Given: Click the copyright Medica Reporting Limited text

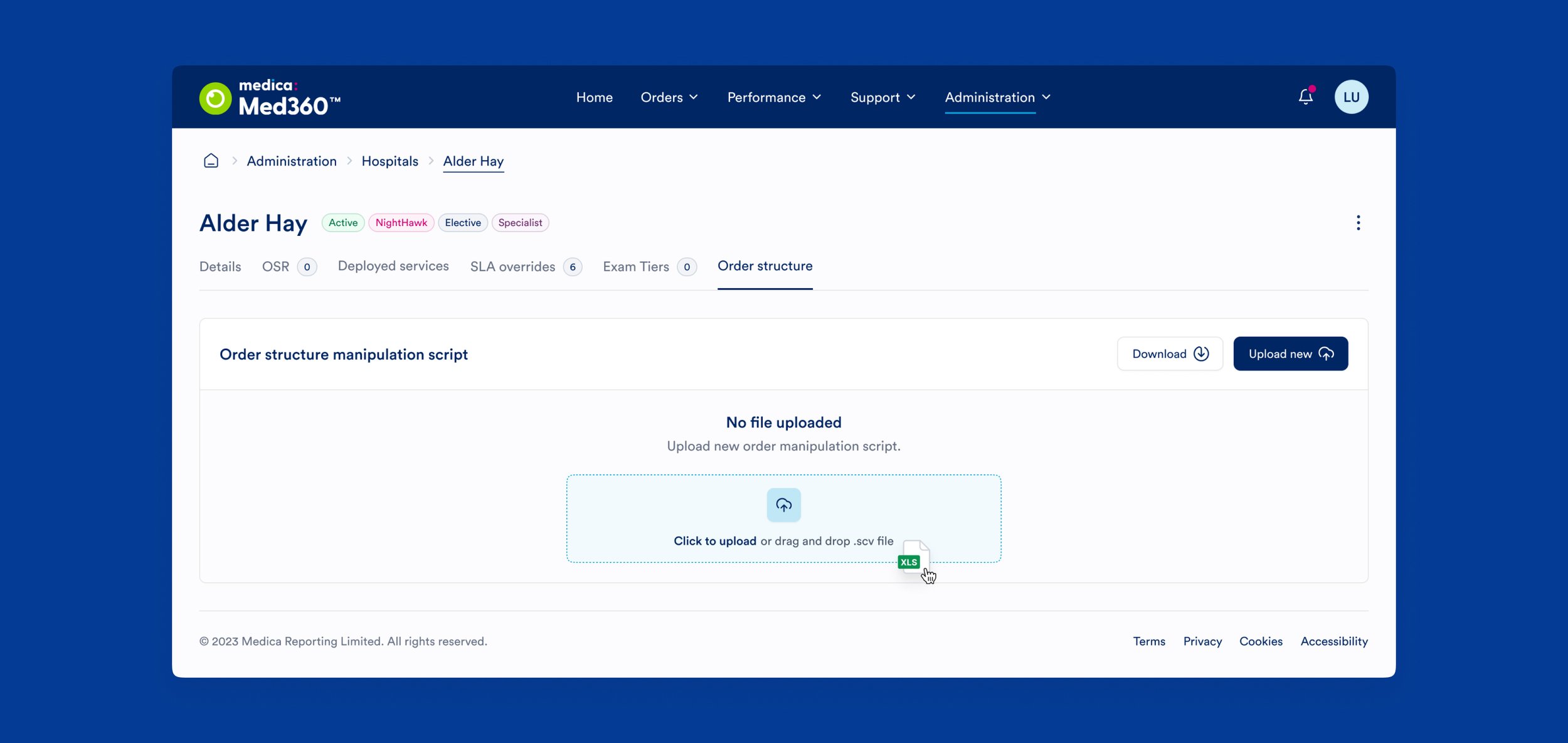Looking at the screenshot, I should [343, 641].
